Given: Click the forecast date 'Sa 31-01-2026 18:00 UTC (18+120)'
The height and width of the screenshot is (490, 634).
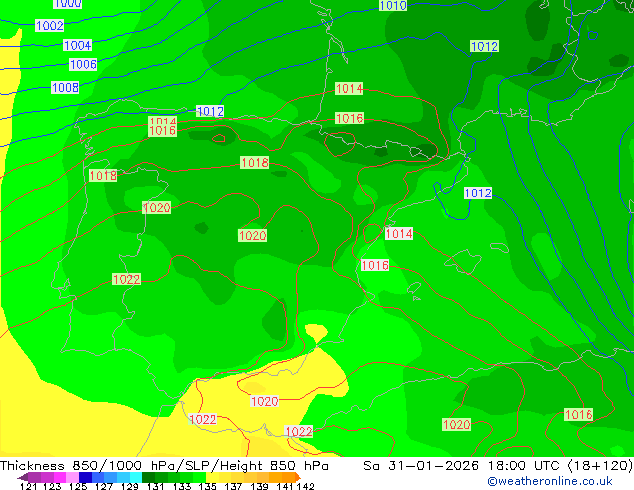Looking at the screenshot, I should [498, 466].
